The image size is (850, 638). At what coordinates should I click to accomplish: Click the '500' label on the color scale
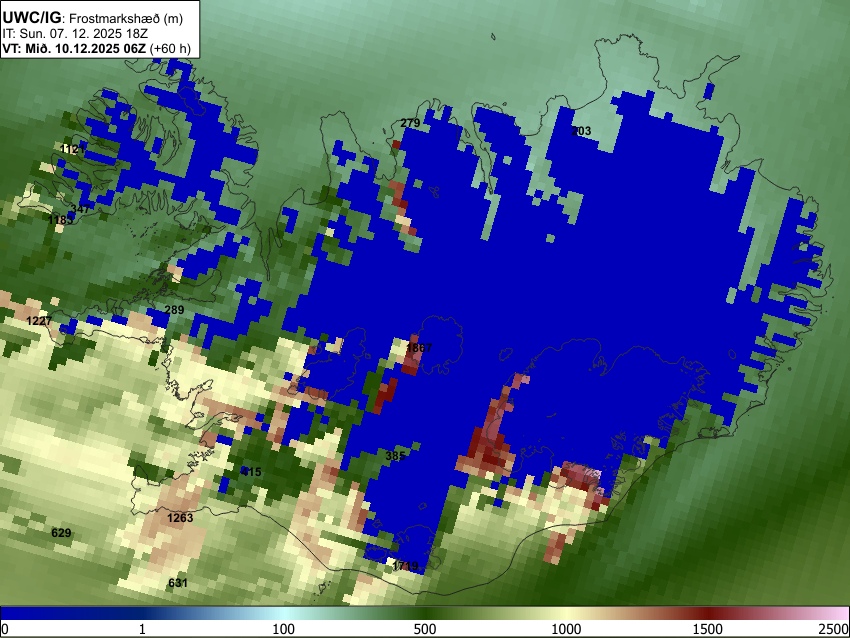425,629
